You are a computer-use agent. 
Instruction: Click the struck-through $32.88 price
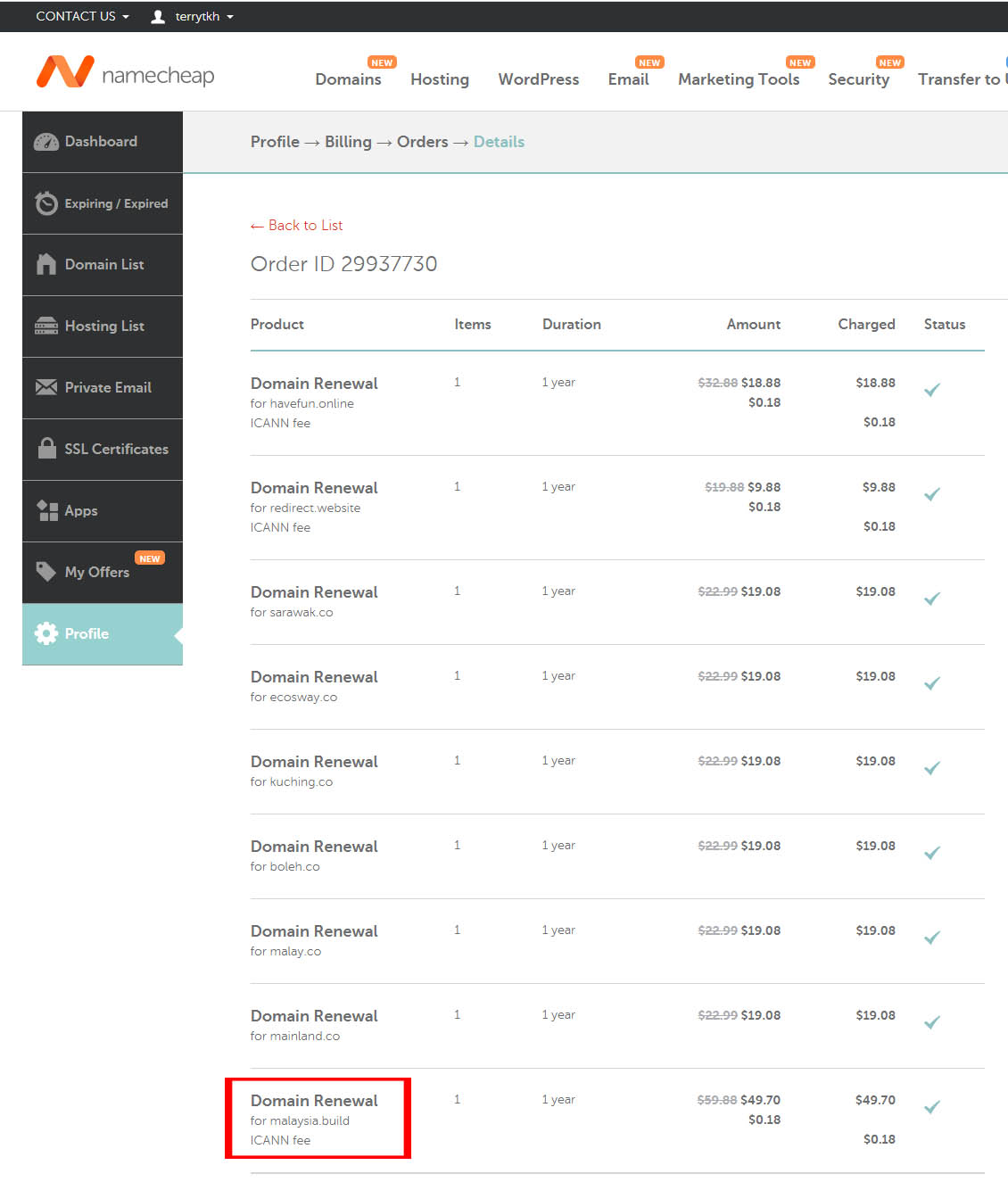718,384
